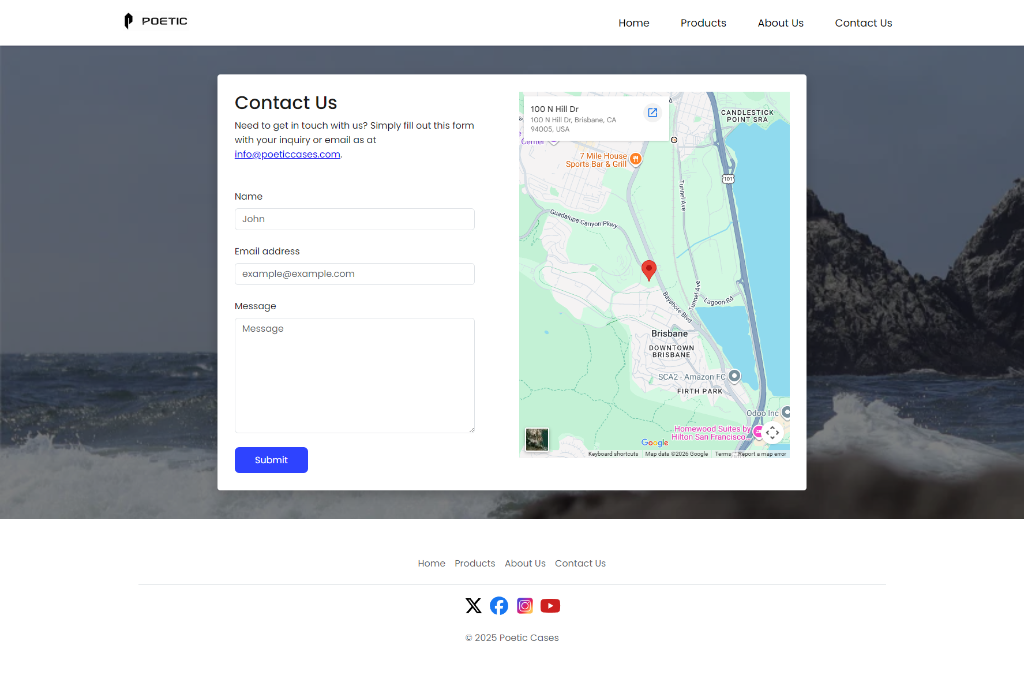Open Products in the top navigation
The image size is (1024, 677).
click(x=703, y=23)
